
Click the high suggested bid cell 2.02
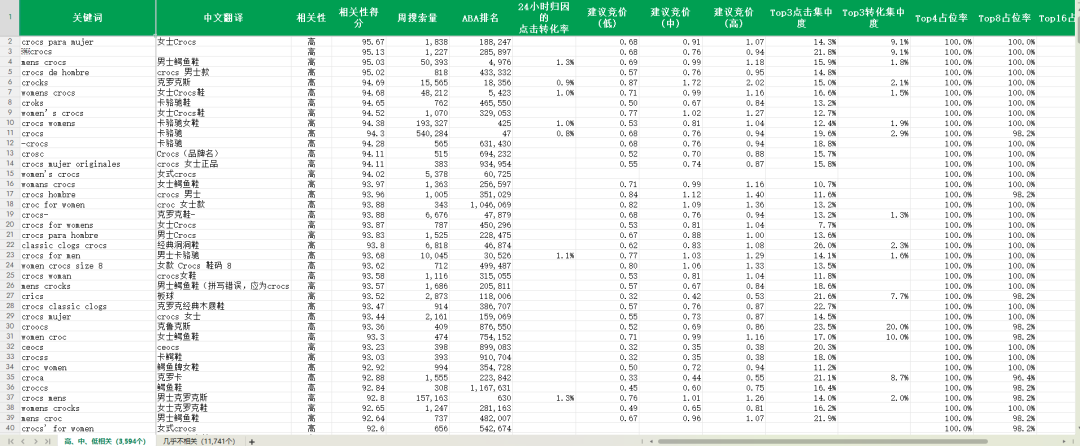[x=734, y=83]
